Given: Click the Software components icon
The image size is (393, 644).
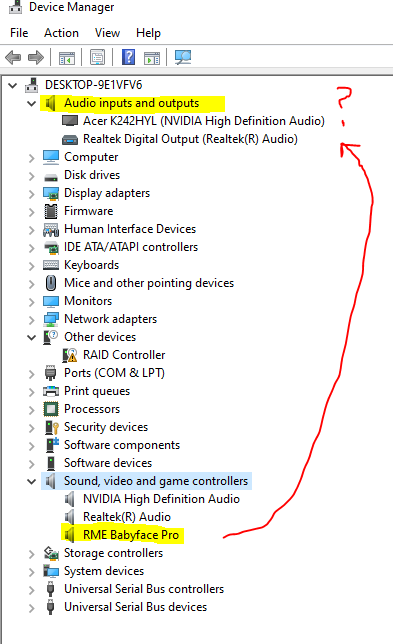Looking at the screenshot, I should [52, 445].
